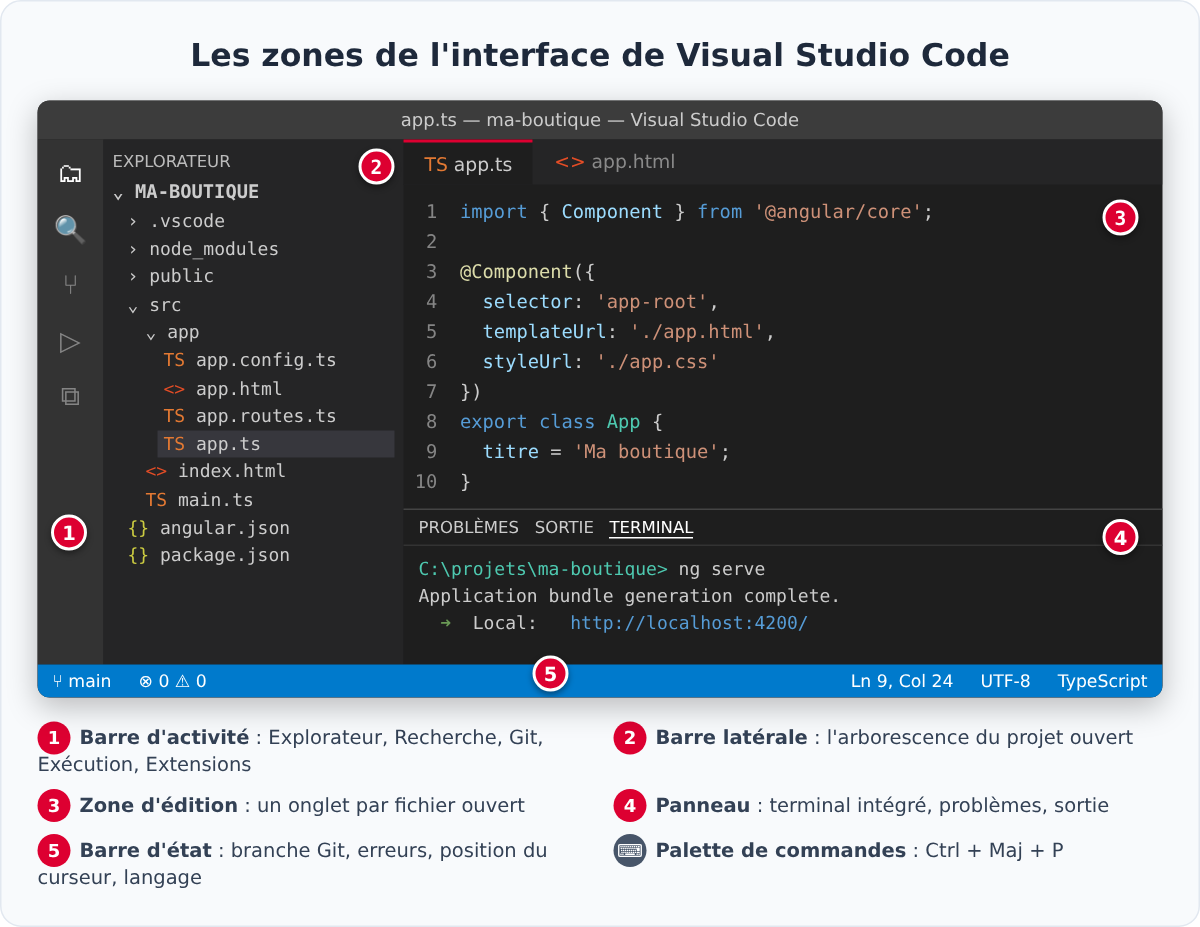This screenshot has height=927, width=1200.
Task: Click 'Application bundle generation complete.' output
Action: (629, 596)
